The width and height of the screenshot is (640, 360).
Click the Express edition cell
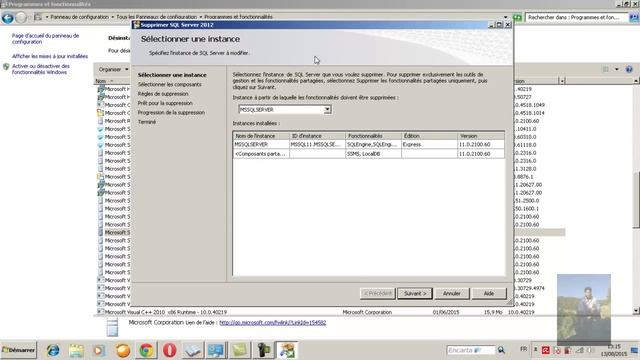[429, 144]
